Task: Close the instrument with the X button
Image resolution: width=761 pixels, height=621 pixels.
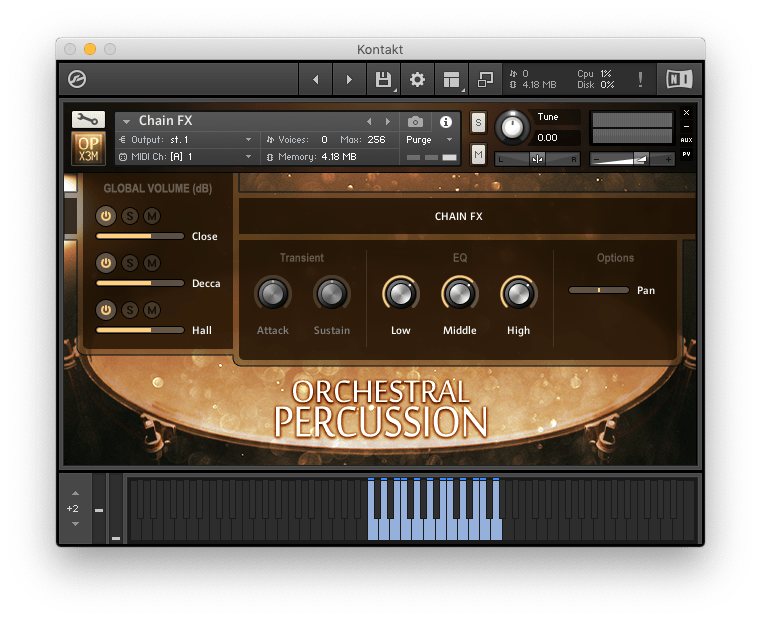Action: click(x=686, y=113)
